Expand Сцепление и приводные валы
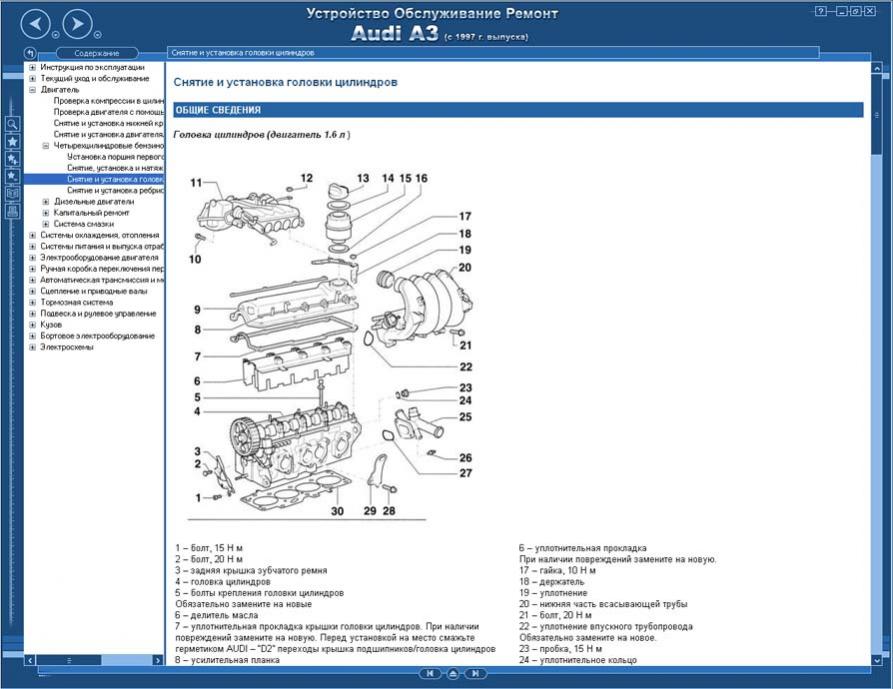Viewport: 893px width, 689px height. [32, 291]
